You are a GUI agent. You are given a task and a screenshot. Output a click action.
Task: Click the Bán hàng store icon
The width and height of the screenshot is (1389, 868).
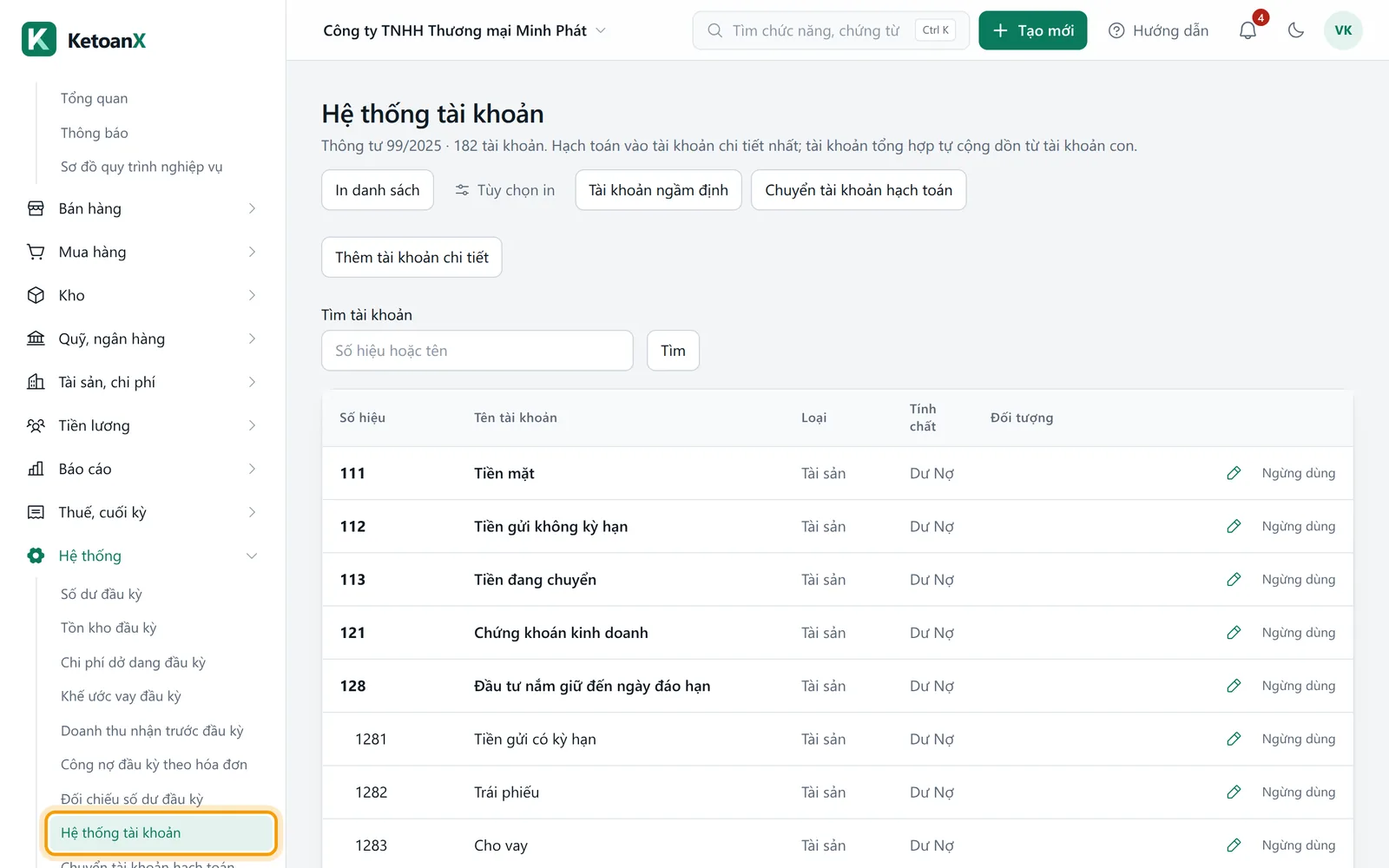tap(36, 208)
